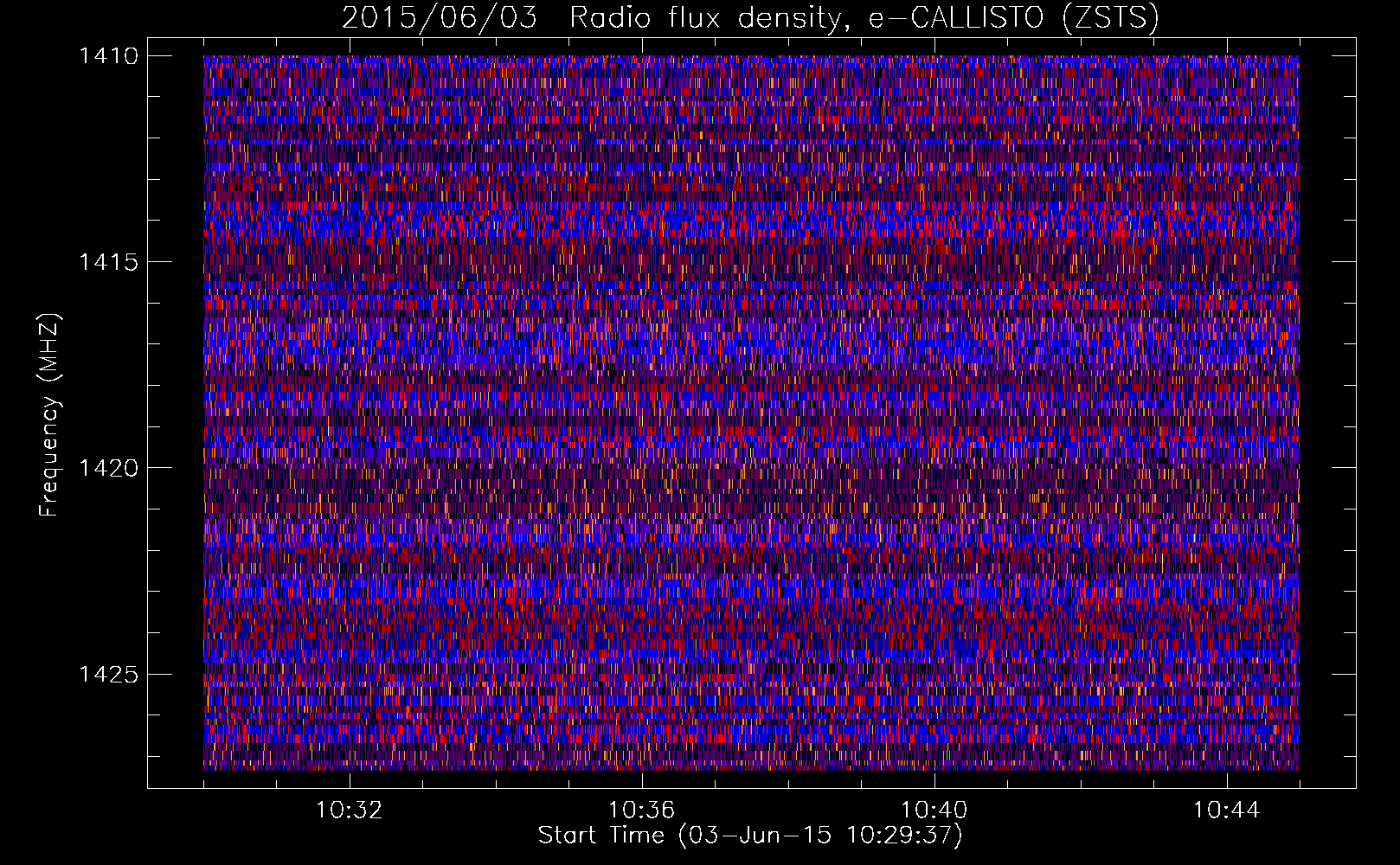Screen dimensions: 1400x865
Task: Click the 1410 frequency tick label
Action: (x=108, y=56)
